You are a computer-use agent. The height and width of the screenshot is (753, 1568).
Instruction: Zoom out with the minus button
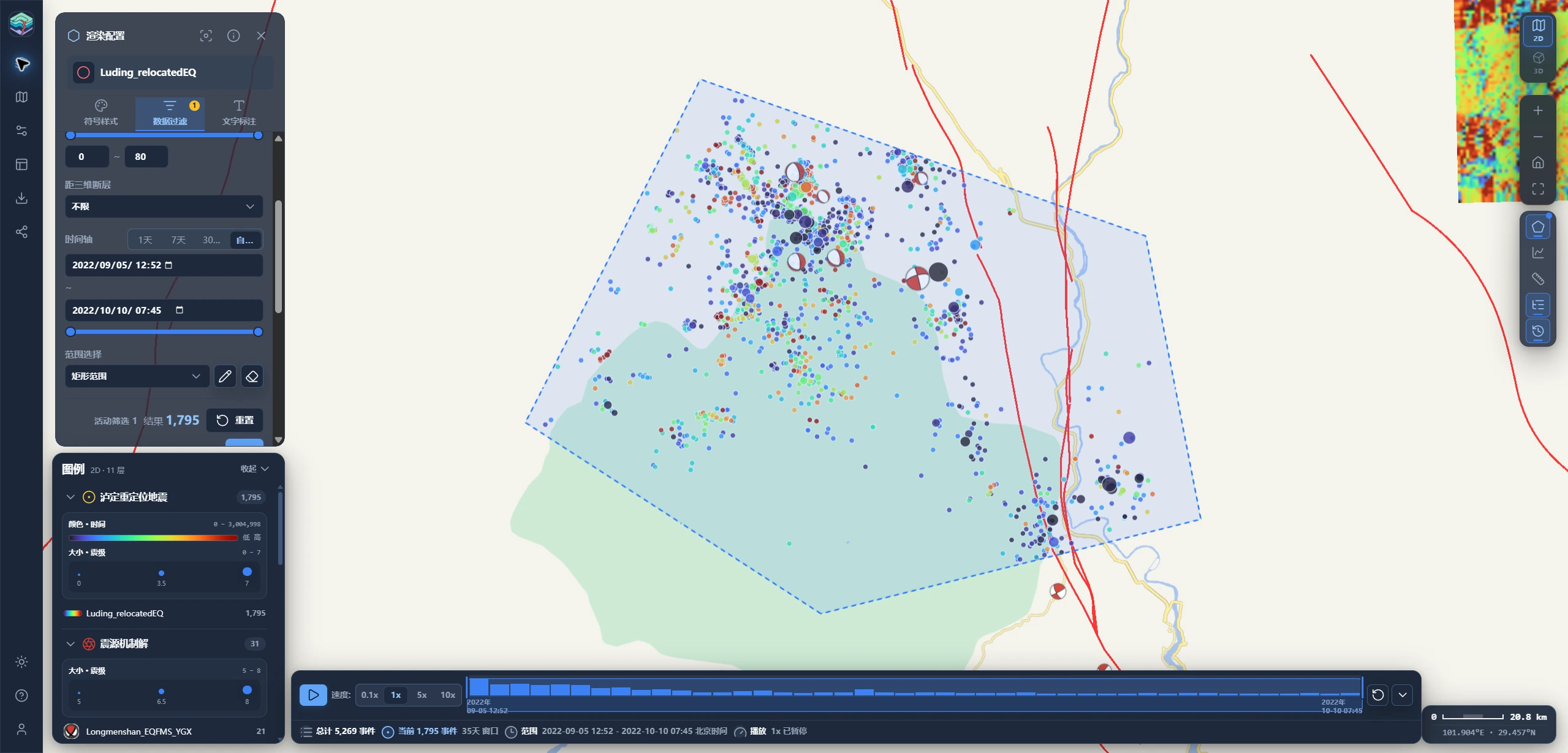click(1538, 137)
